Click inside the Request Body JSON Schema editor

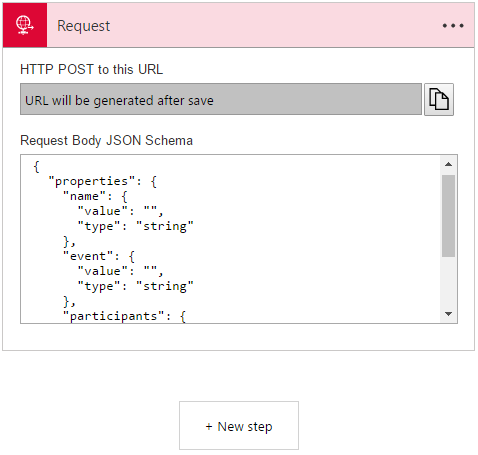click(x=231, y=239)
